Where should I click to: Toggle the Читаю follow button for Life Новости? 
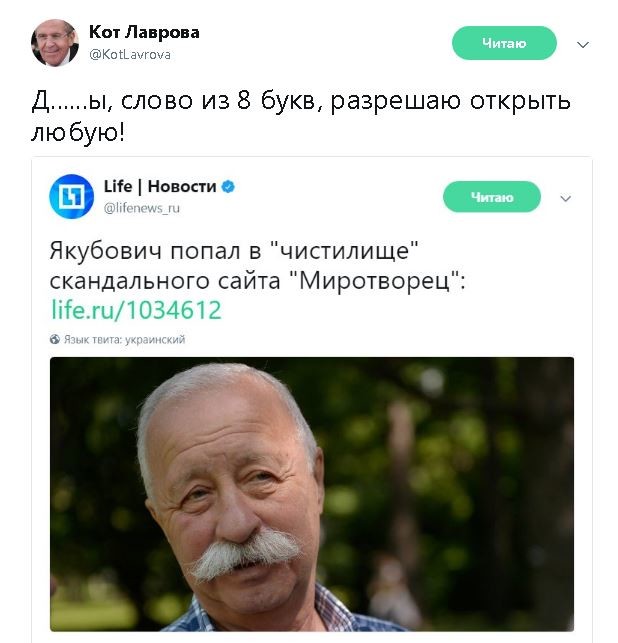coord(492,197)
